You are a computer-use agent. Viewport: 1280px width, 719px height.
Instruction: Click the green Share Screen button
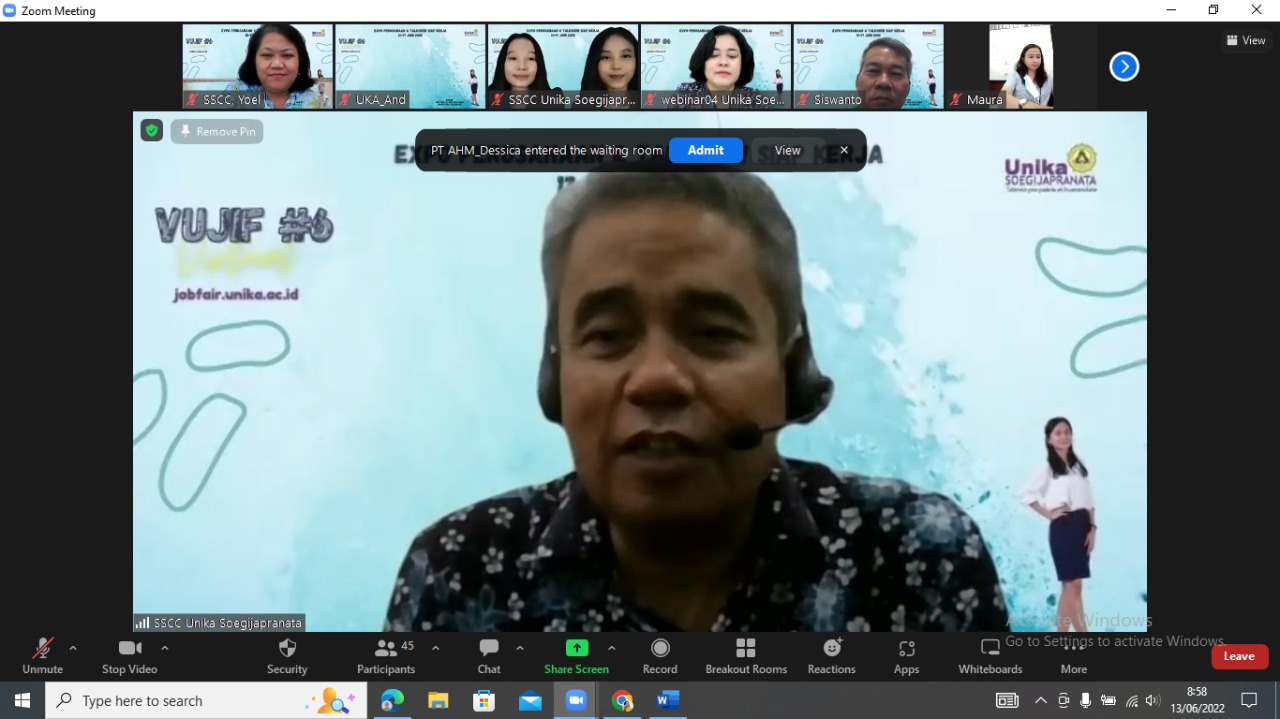click(576, 656)
